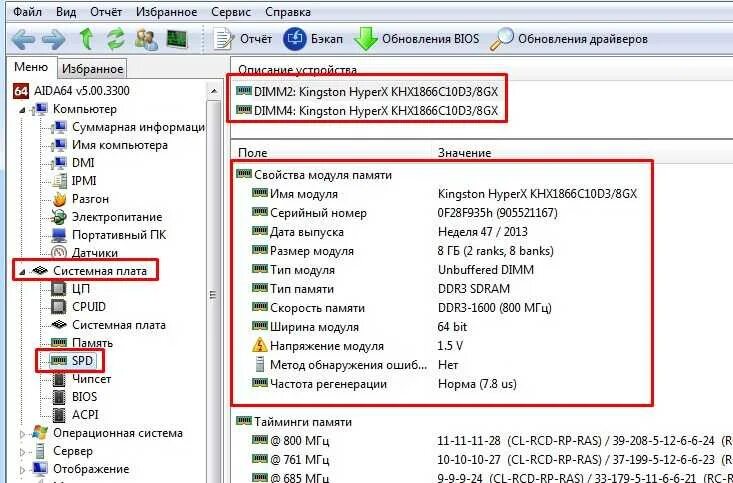Open the BIOS chip icon item
Viewport: 733px width, 483px height.
[59, 396]
